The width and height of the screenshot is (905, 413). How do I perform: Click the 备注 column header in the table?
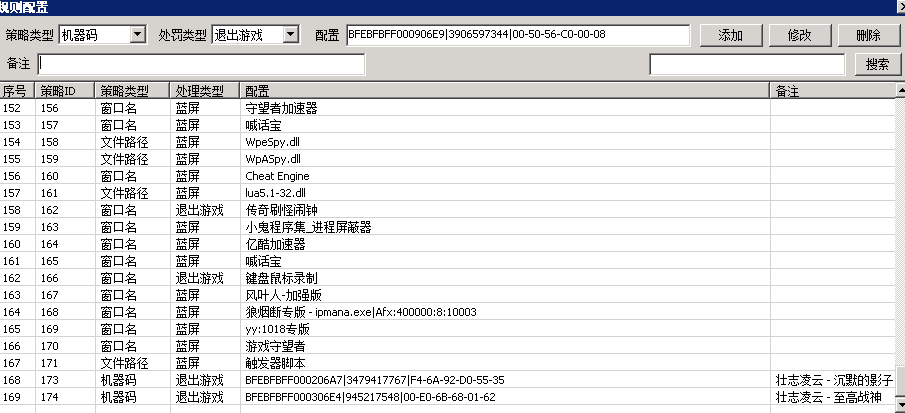(830, 91)
